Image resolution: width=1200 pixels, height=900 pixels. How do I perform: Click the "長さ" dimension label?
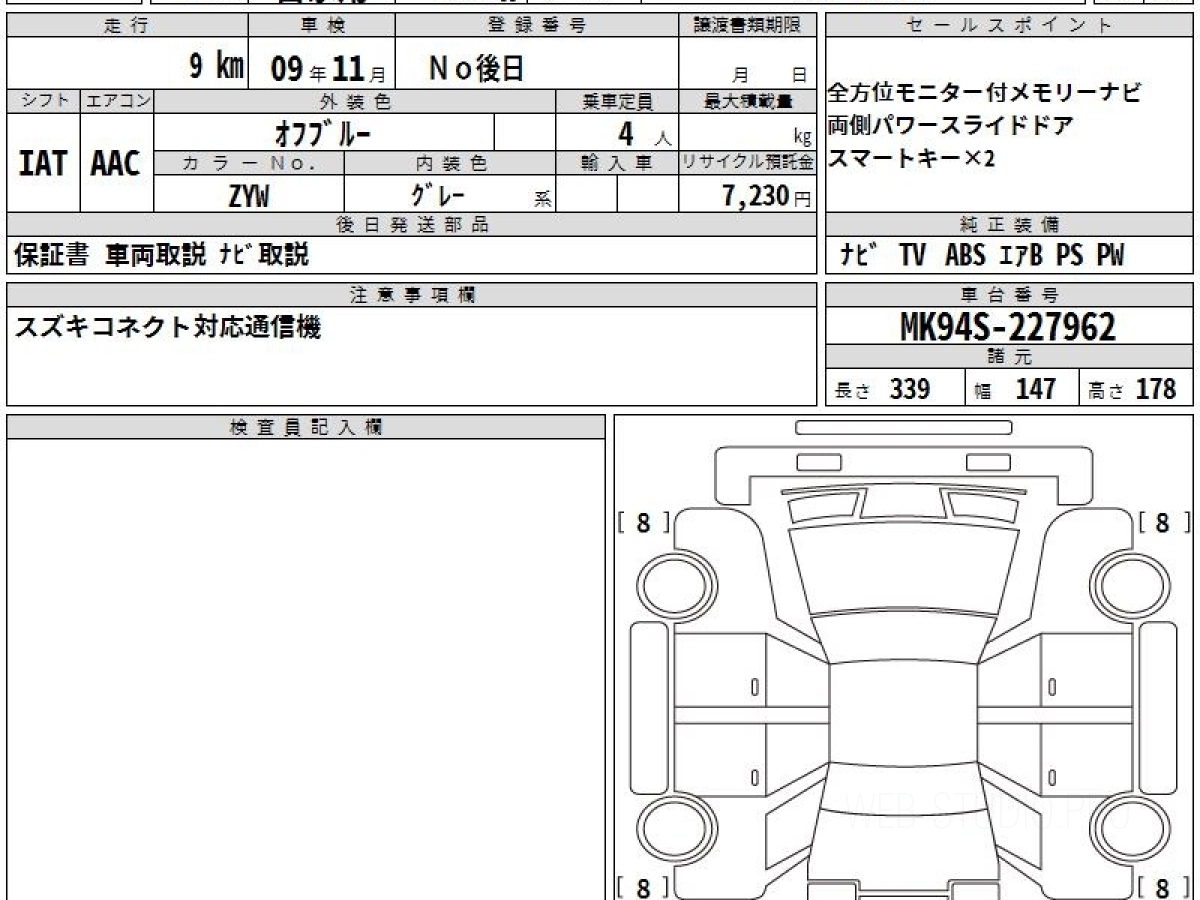[x=853, y=391]
